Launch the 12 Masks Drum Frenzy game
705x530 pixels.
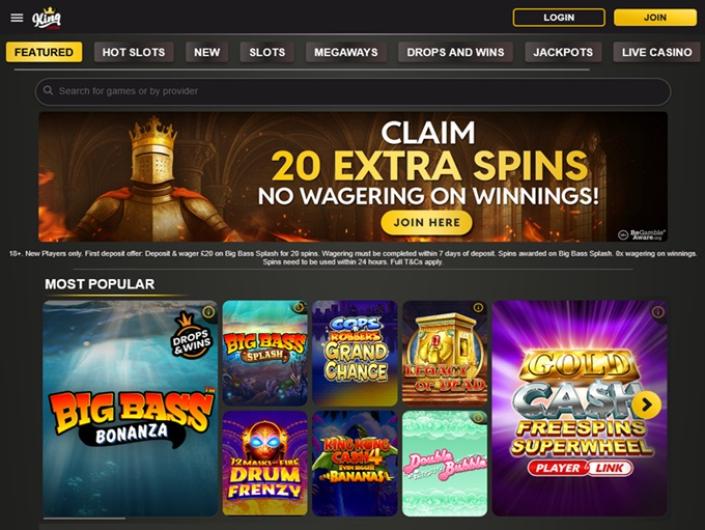(x=265, y=463)
